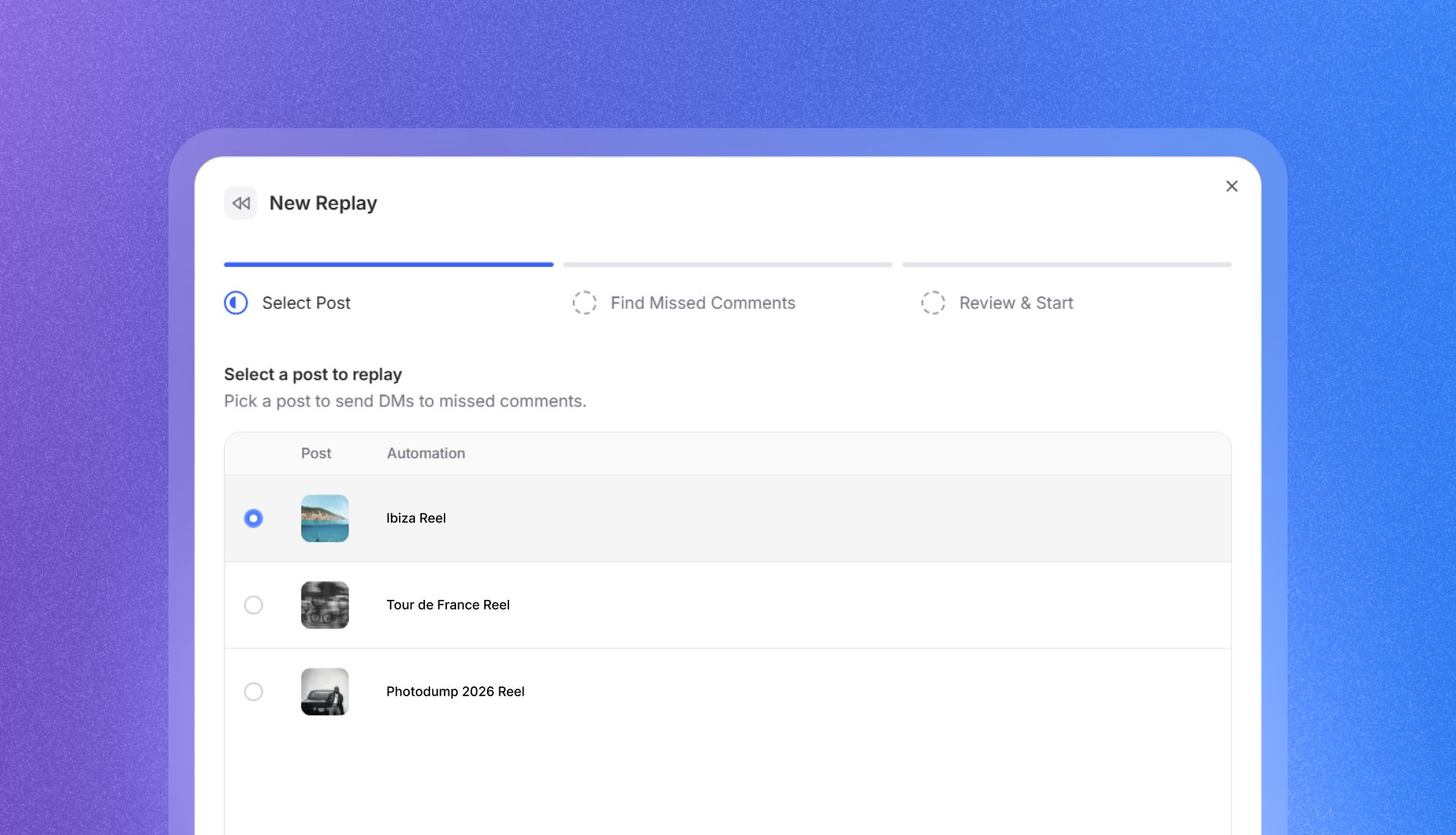
Task: Click the Post column header
Action: 316,453
